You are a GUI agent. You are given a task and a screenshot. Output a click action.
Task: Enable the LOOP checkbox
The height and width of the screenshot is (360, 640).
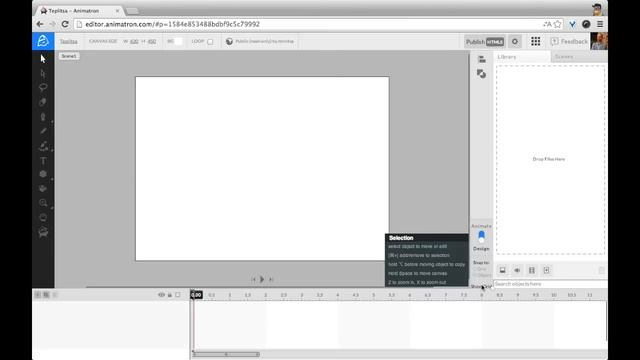pos(210,42)
